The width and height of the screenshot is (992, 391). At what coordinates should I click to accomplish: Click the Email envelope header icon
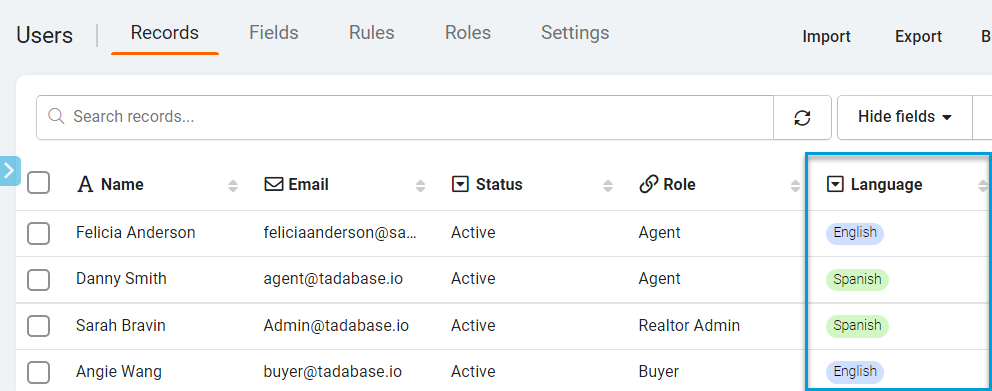click(x=273, y=185)
